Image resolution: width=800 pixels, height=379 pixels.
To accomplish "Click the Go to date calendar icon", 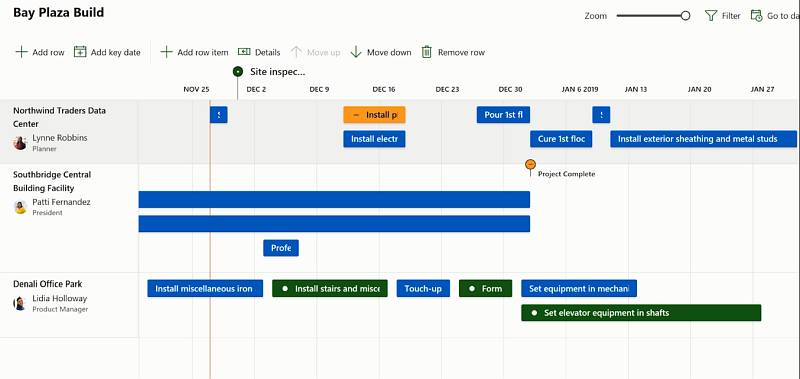I will tap(757, 16).
